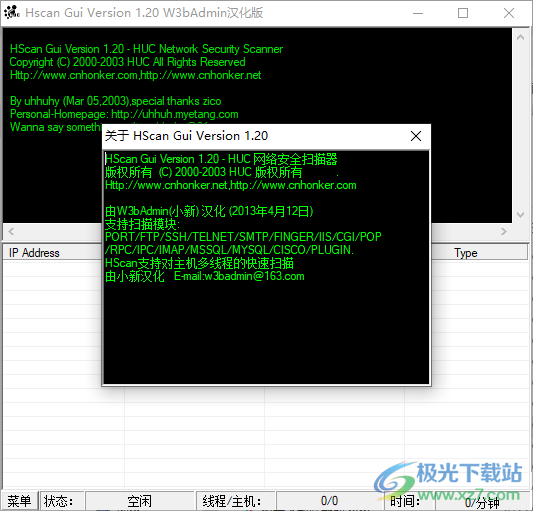Click the 空闲 status value

click(139, 501)
